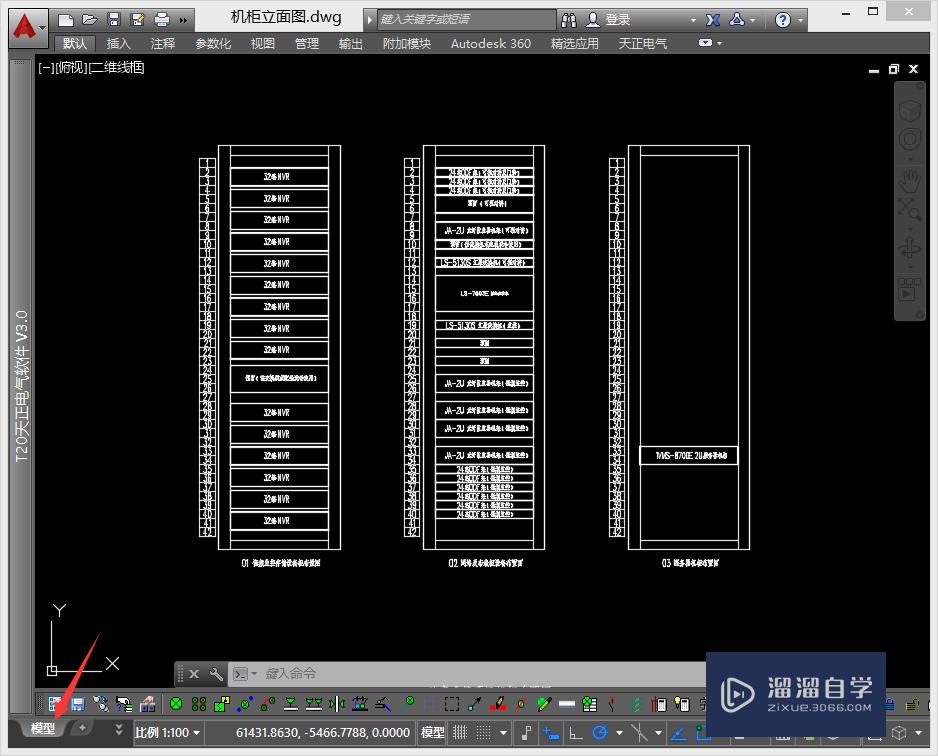Click the Orbit tool in navigation bar
Screen dimensions: 938x756
pos(909,247)
